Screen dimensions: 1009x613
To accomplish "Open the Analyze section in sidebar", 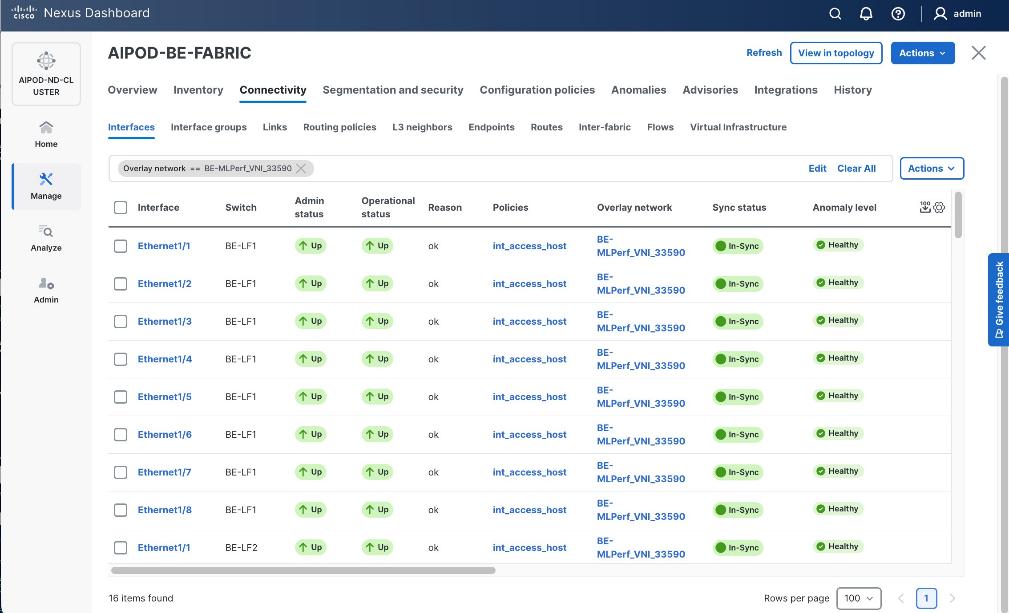I will [x=46, y=238].
